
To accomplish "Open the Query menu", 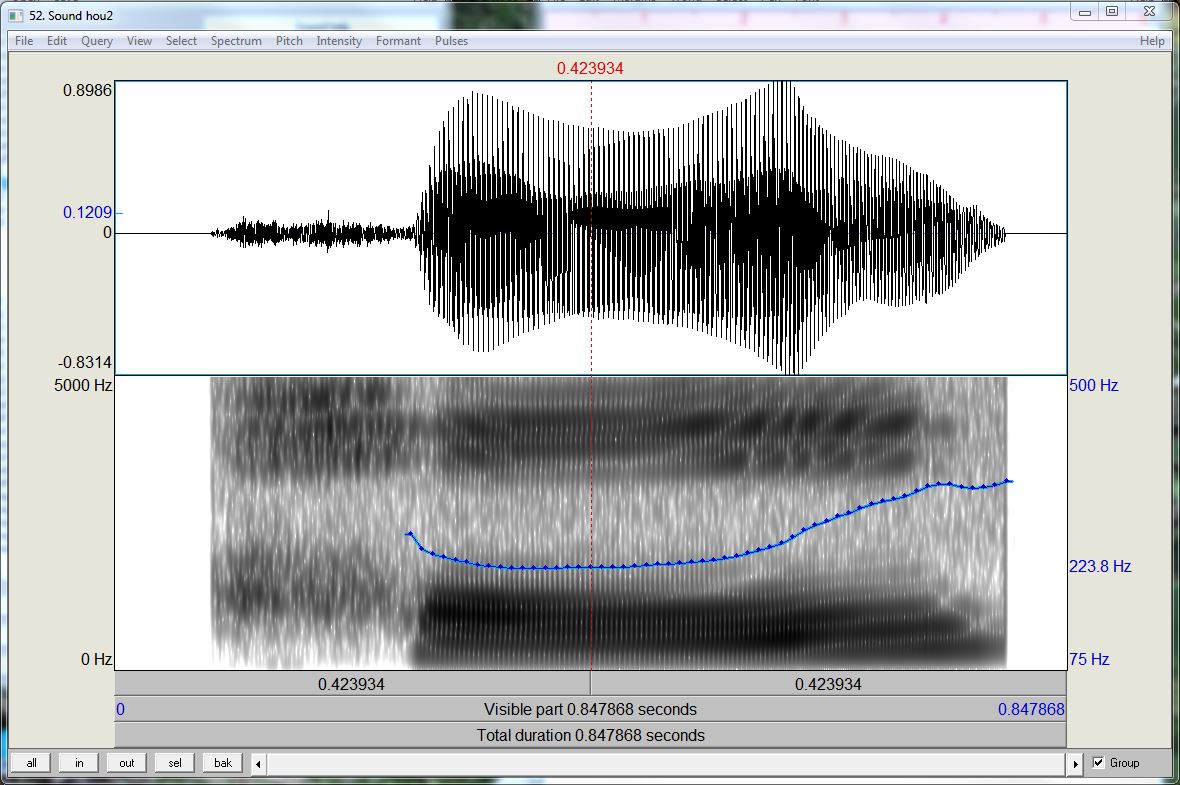I will tap(97, 41).
